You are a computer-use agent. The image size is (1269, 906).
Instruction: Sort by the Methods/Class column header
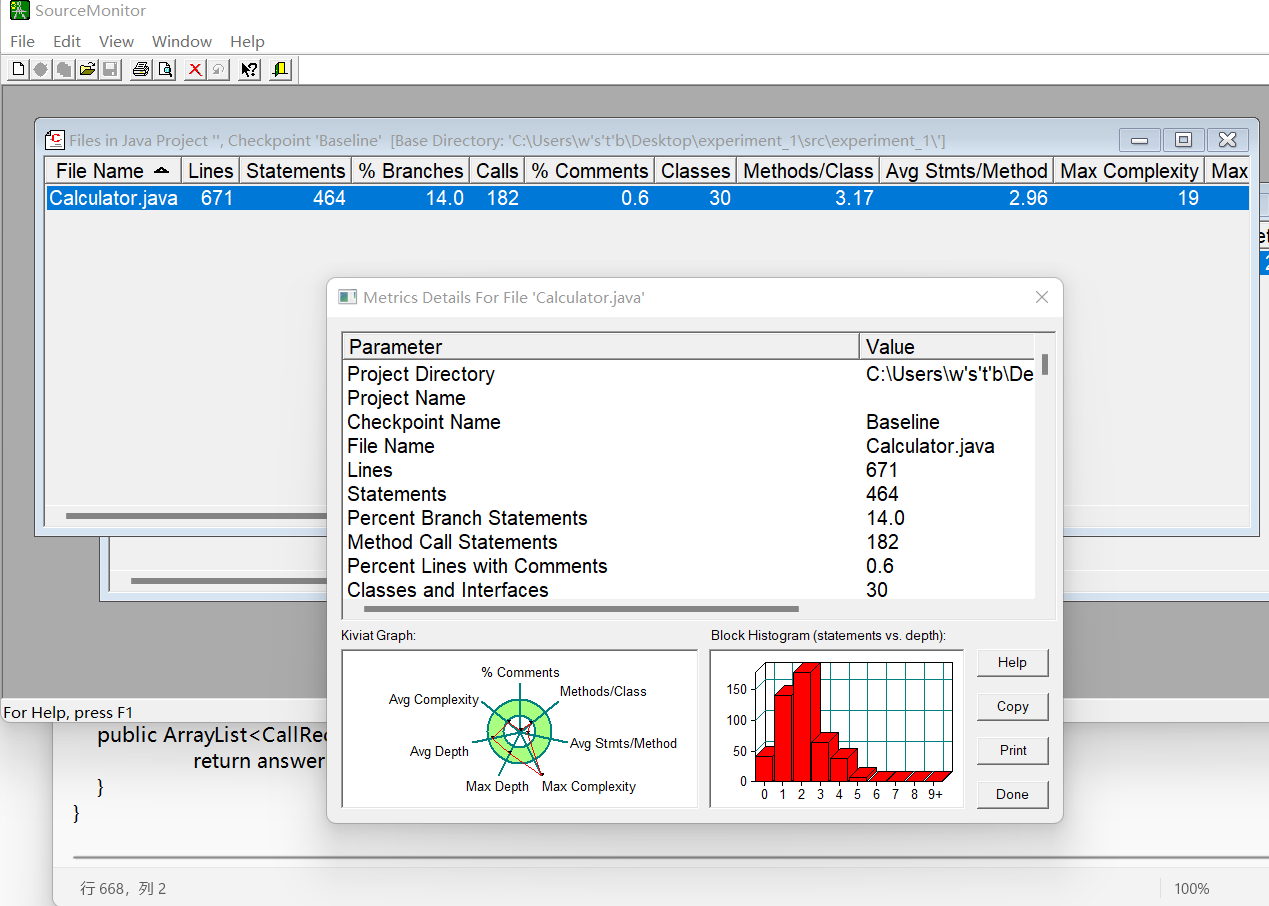coord(808,171)
